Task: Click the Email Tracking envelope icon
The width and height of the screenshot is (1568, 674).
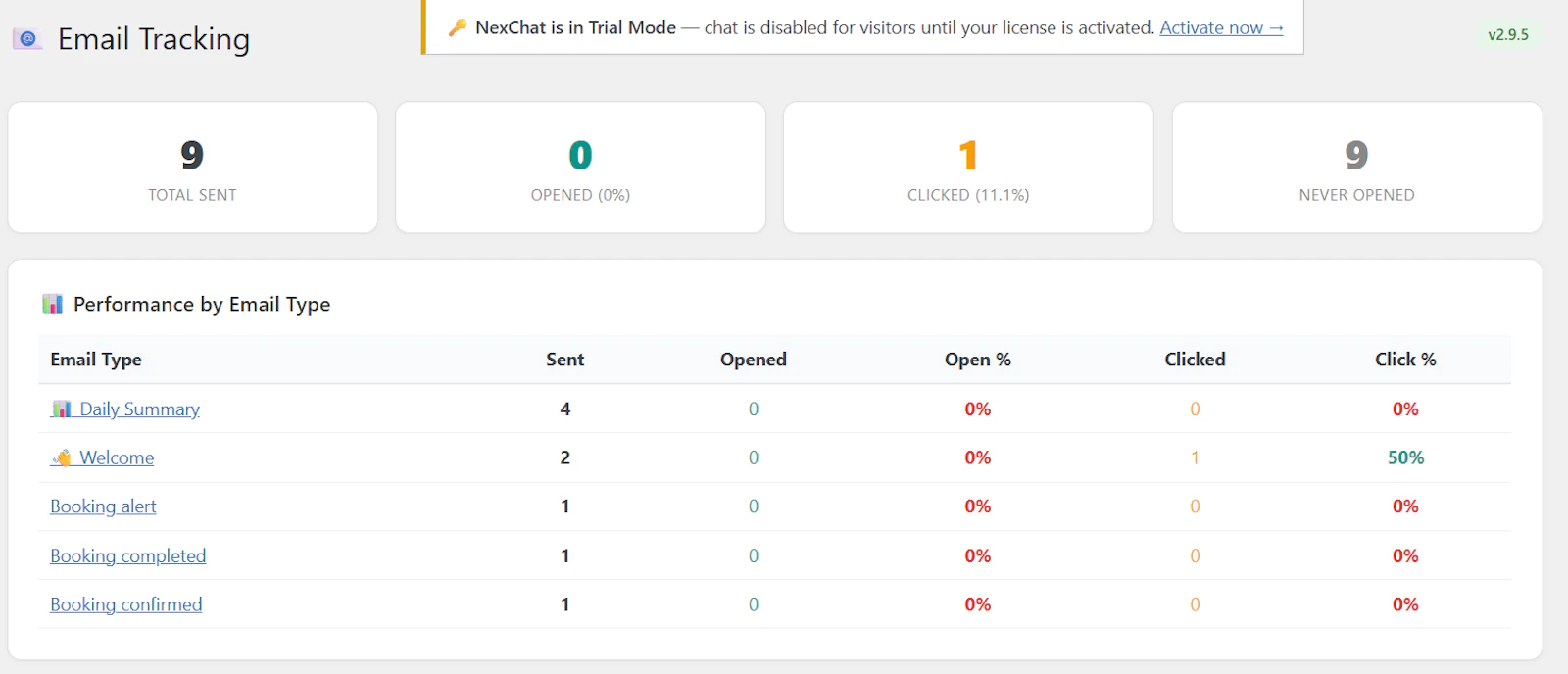Action: (27, 39)
